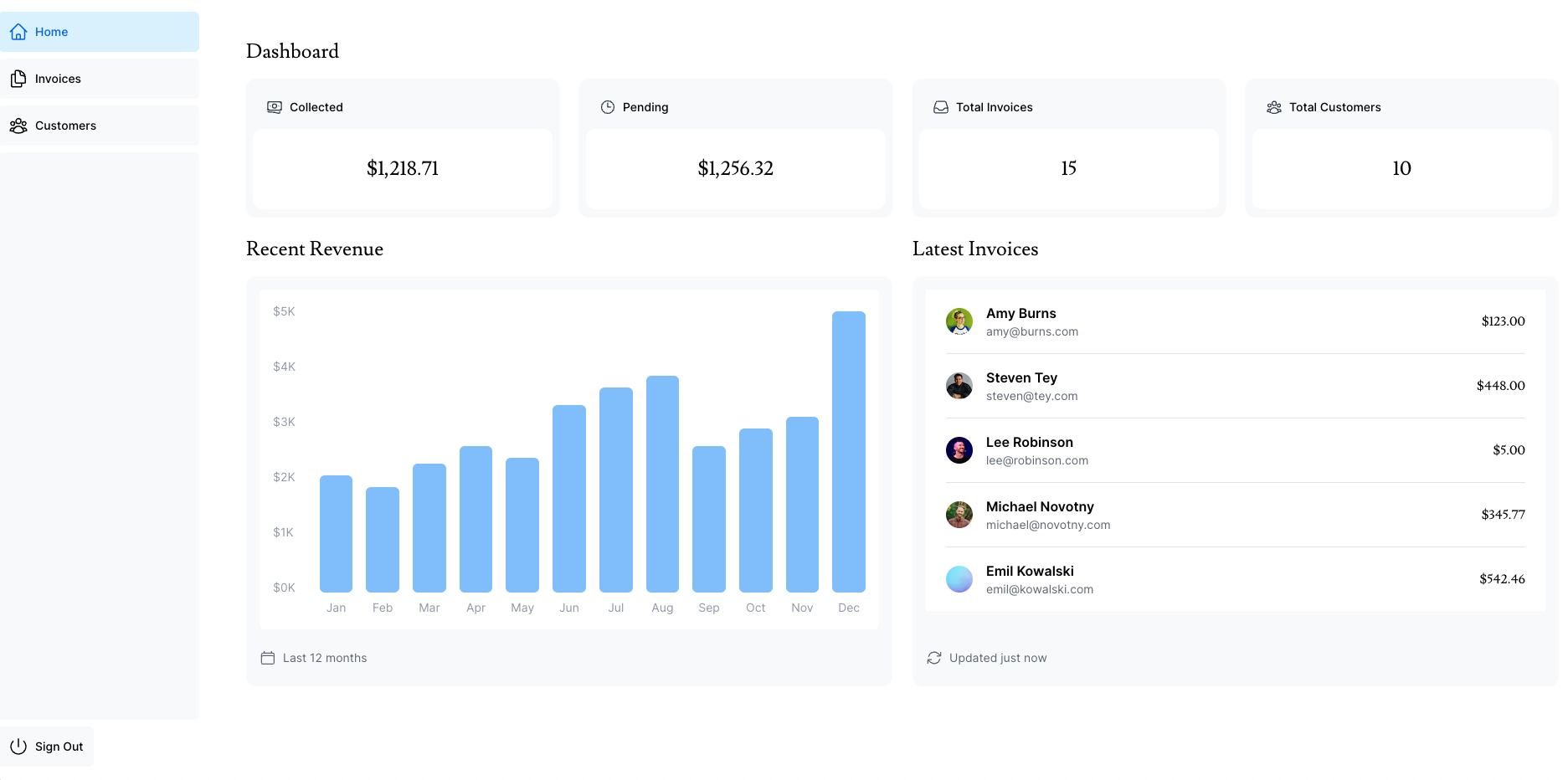Navigate to Customers in the sidebar
Screen dimensions: 1568x780
[65, 126]
